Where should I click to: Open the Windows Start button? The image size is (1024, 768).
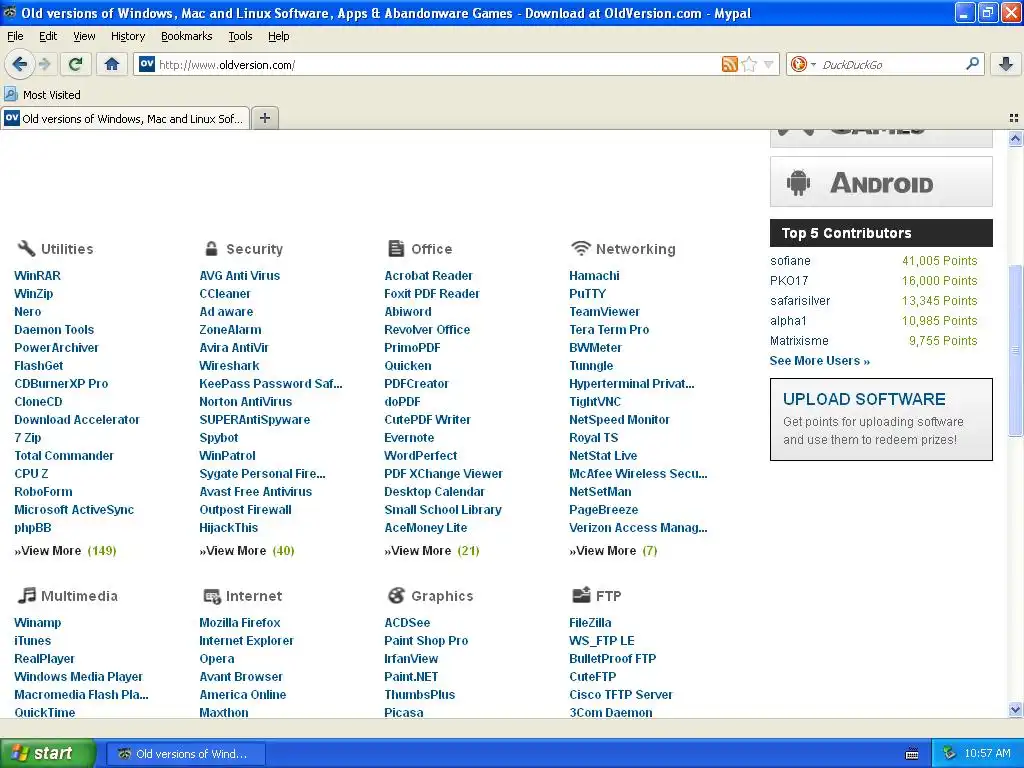tap(47, 753)
